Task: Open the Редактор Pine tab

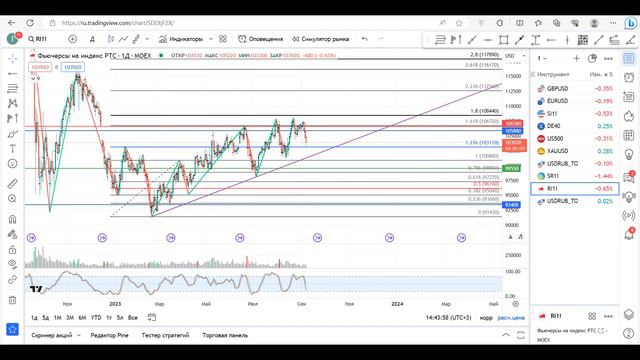Action: [x=109, y=335]
